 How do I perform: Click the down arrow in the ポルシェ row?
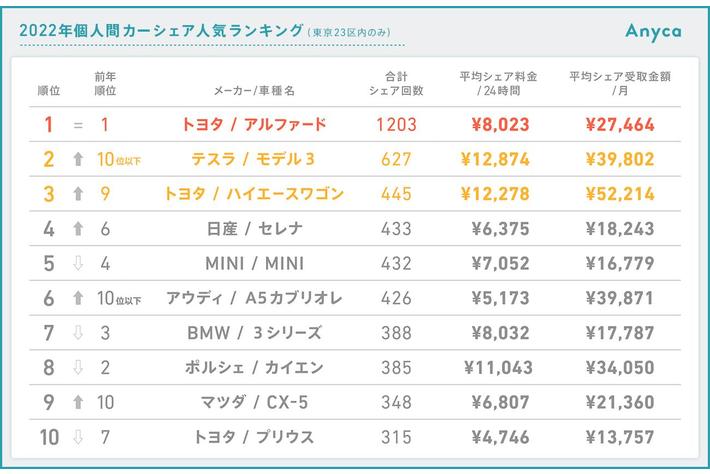[78, 368]
